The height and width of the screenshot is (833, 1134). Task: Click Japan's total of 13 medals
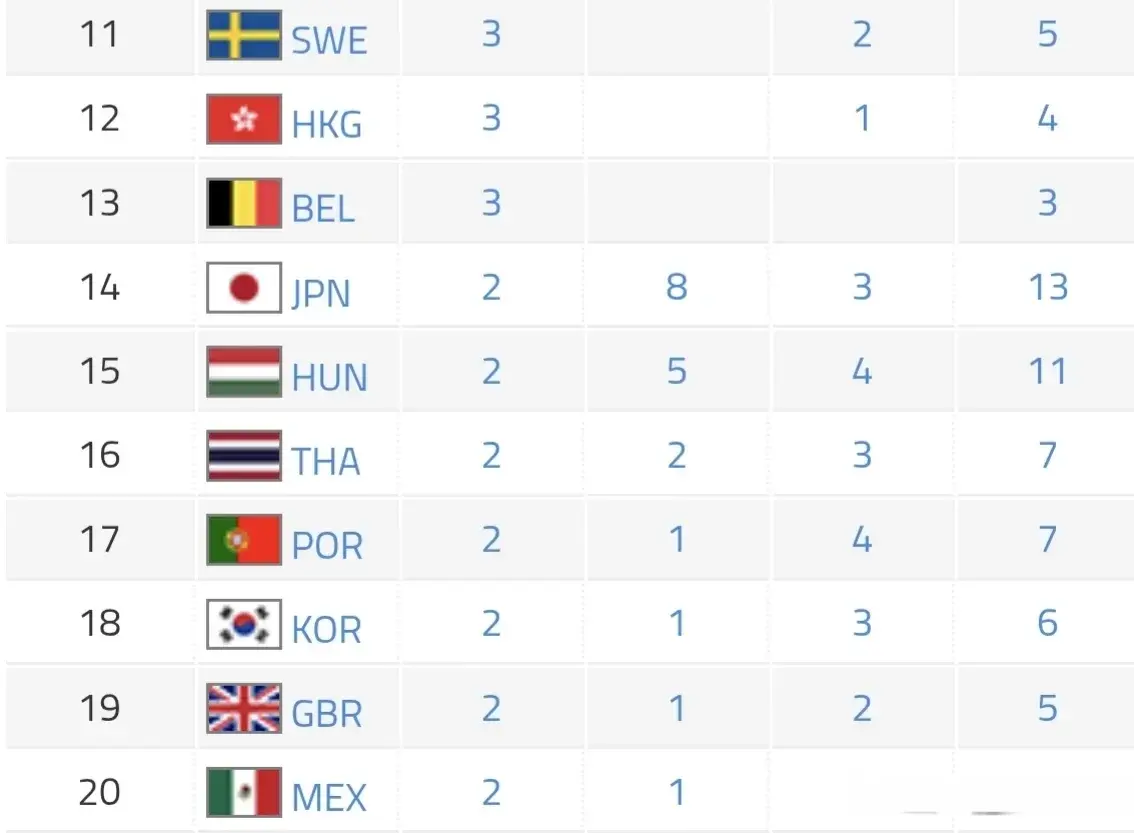(1048, 288)
